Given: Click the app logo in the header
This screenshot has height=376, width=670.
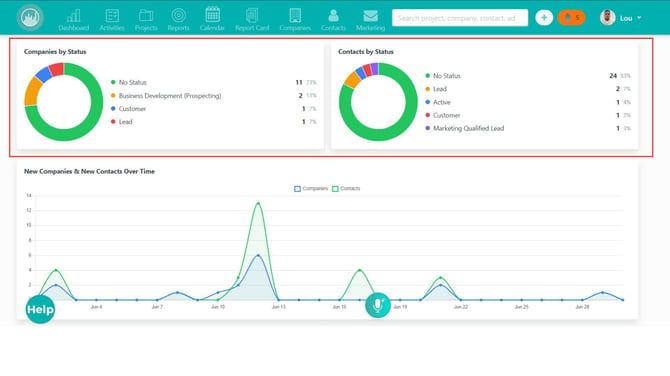Looking at the screenshot, I should [30, 18].
